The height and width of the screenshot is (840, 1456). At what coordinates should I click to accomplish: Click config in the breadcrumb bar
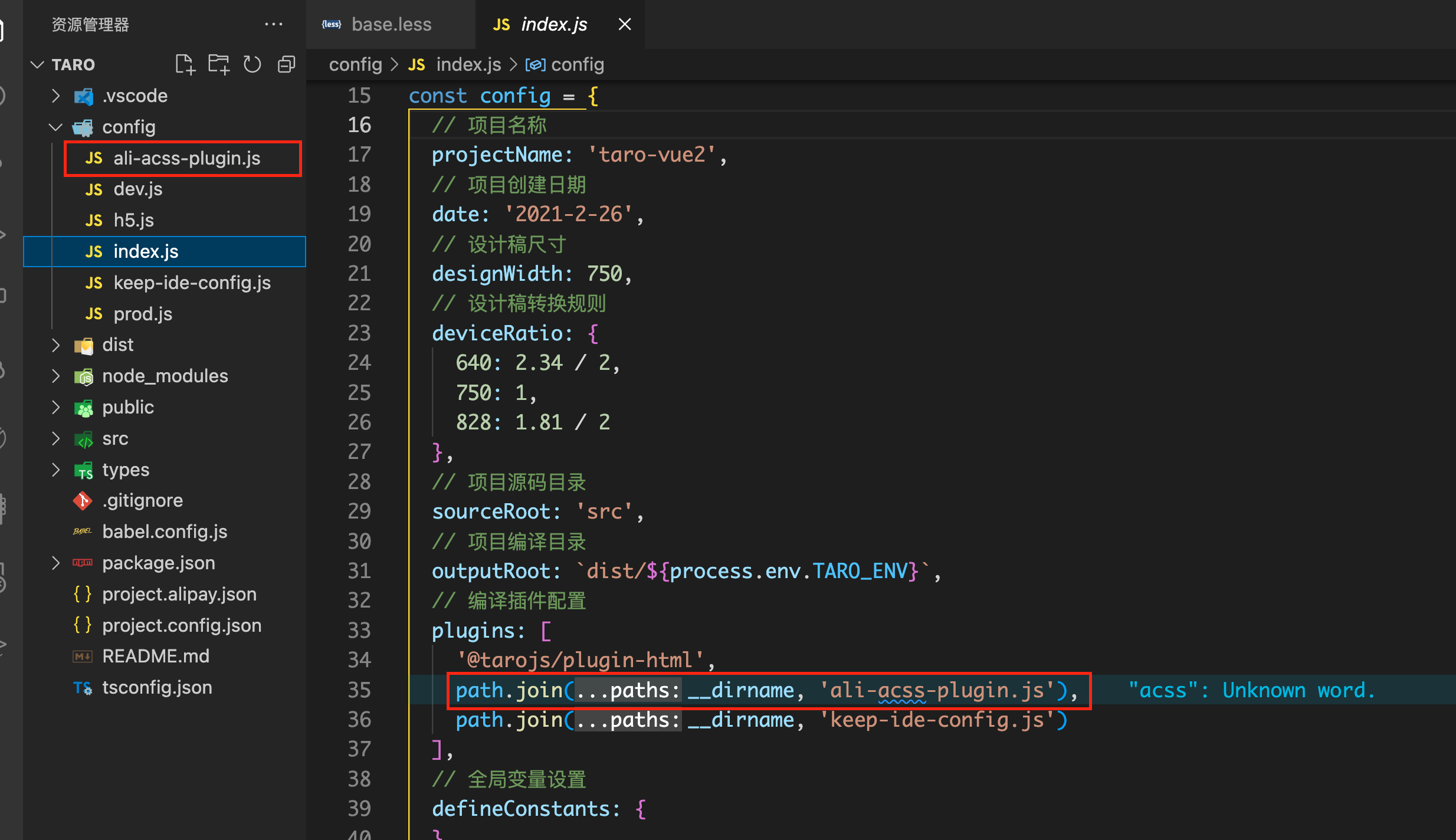(x=355, y=64)
